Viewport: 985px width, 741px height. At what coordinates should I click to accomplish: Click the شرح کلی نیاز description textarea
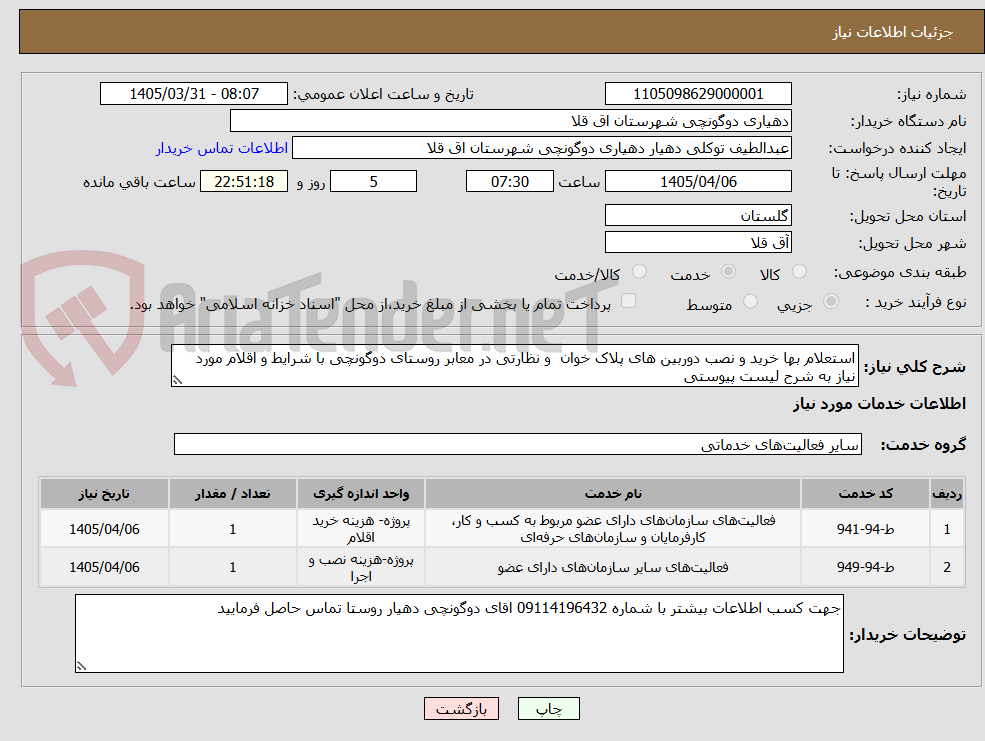pos(514,365)
